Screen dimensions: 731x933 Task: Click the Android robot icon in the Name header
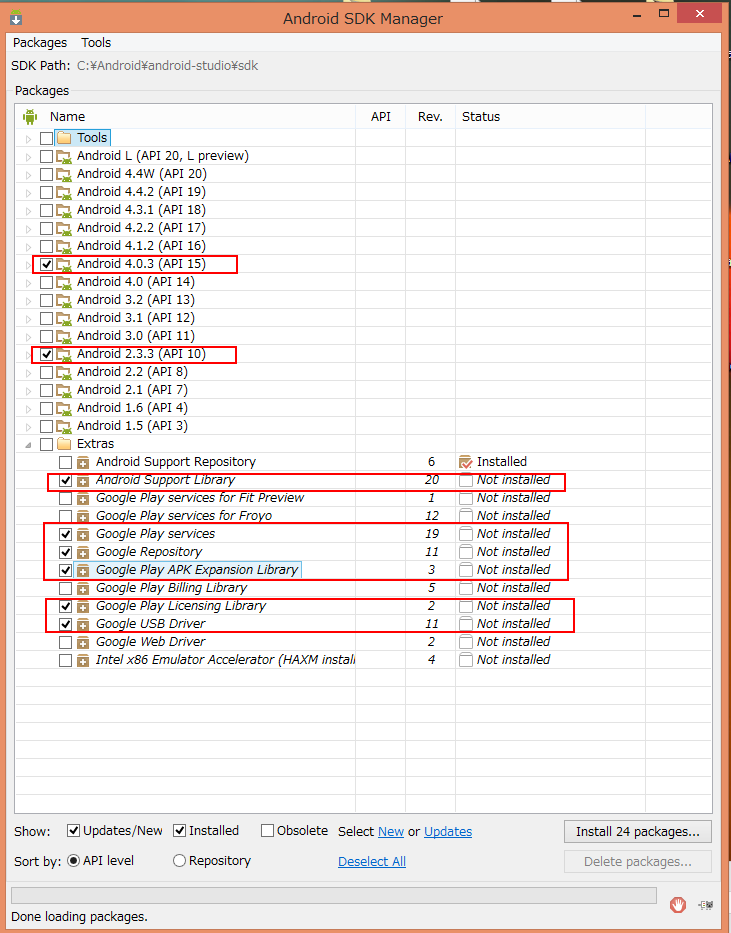pyautogui.click(x=30, y=117)
